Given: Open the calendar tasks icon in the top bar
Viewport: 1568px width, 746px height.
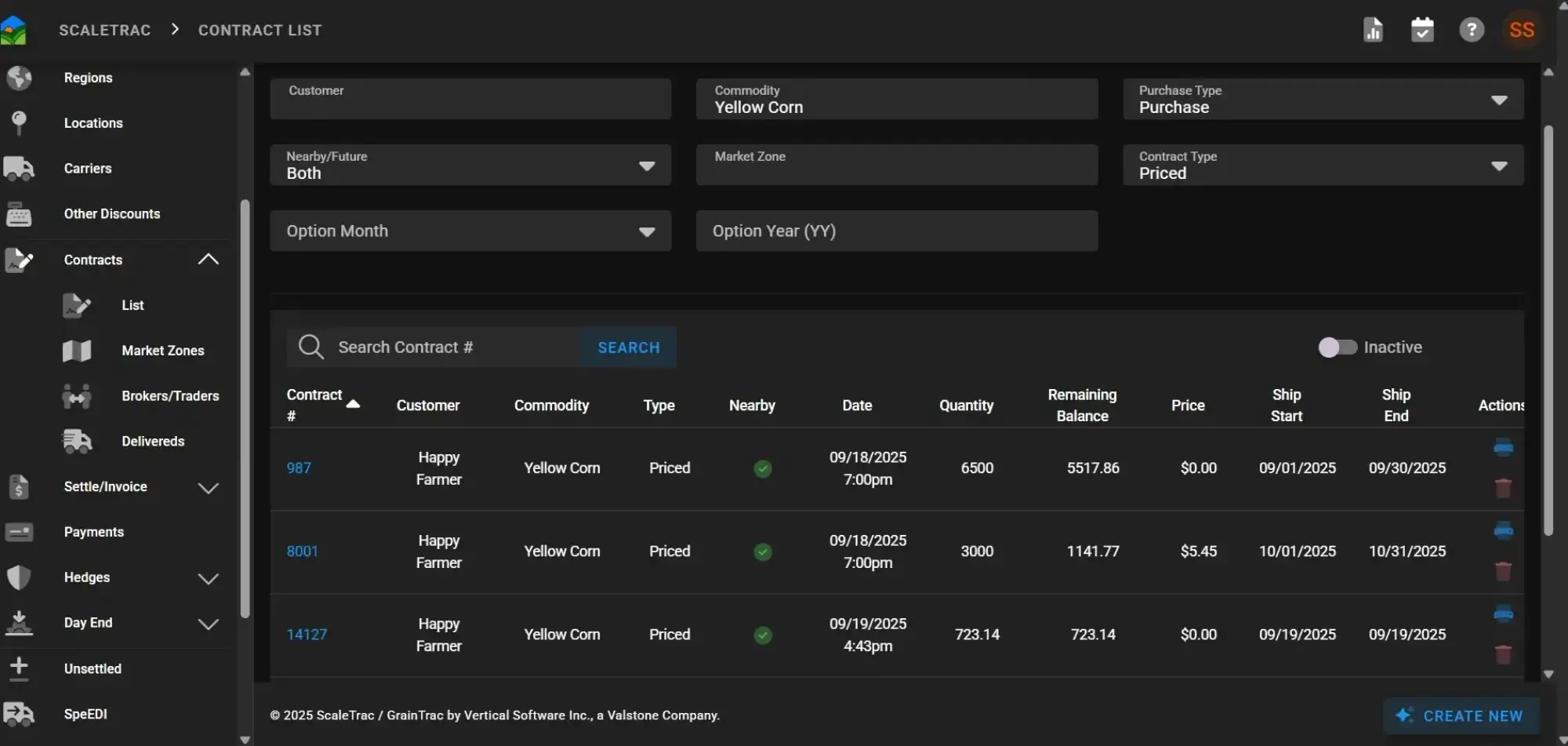Looking at the screenshot, I should coord(1422,29).
